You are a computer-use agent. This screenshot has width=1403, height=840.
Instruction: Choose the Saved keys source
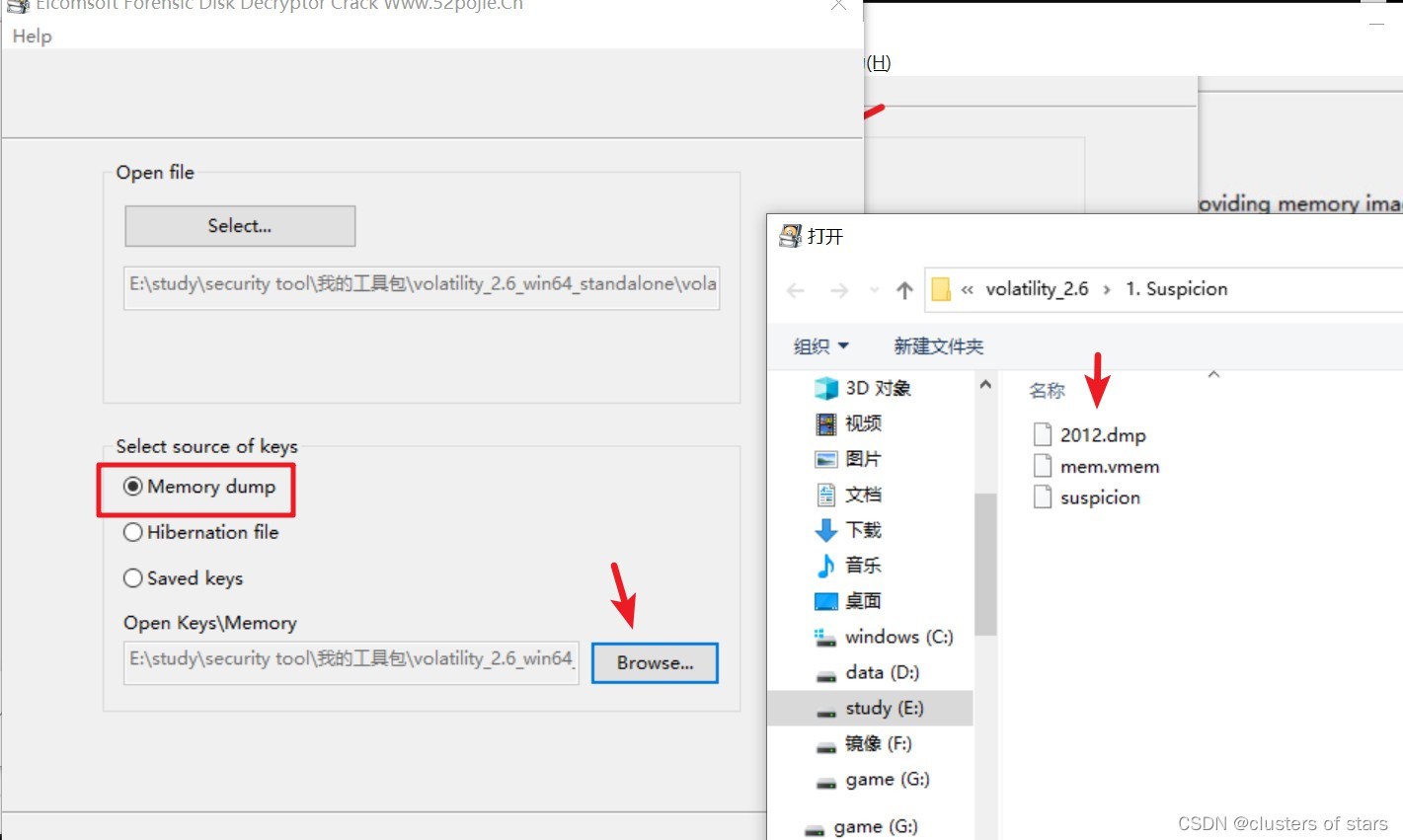[x=133, y=578]
